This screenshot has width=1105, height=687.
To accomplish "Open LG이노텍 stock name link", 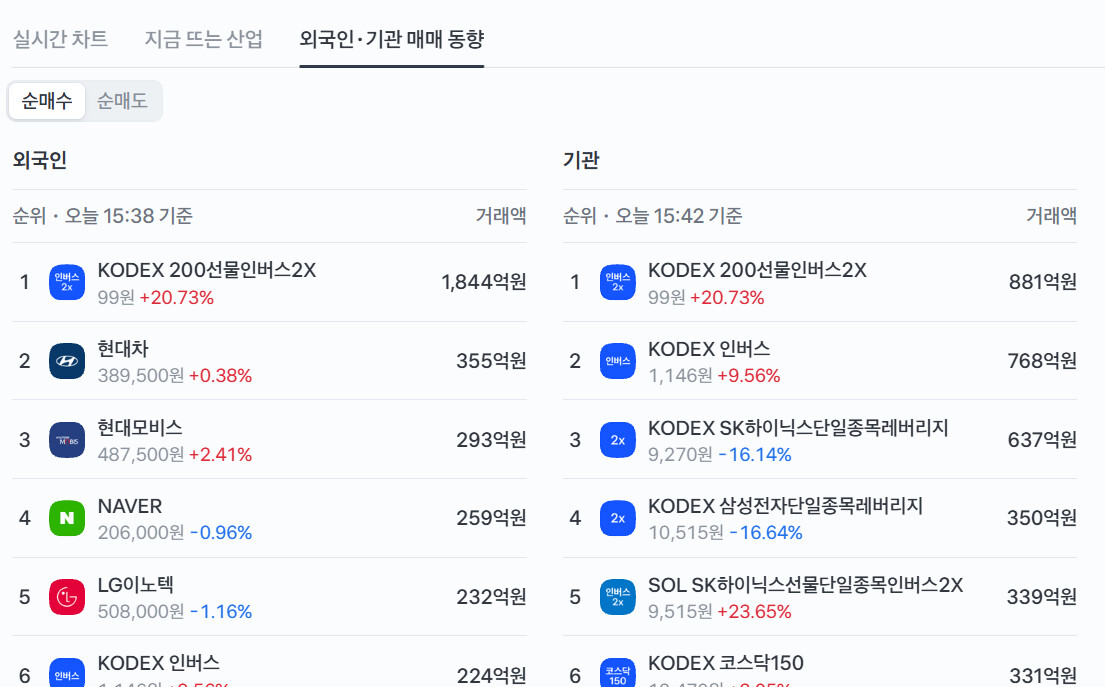I will (x=135, y=585).
